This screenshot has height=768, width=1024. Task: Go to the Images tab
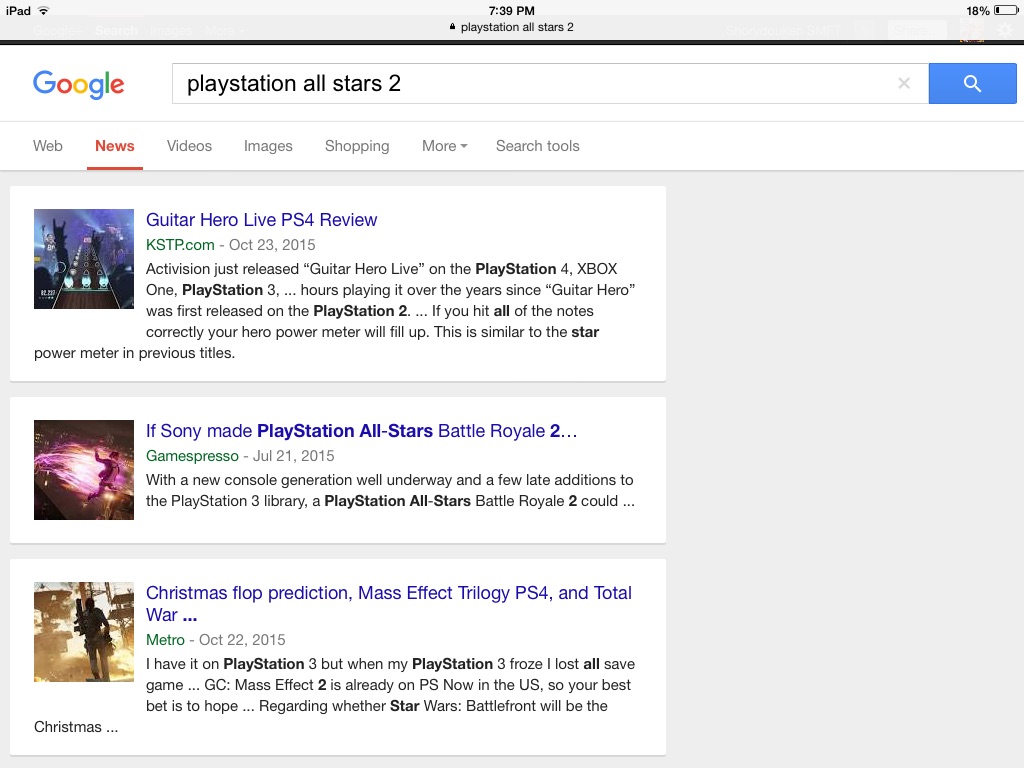point(268,146)
